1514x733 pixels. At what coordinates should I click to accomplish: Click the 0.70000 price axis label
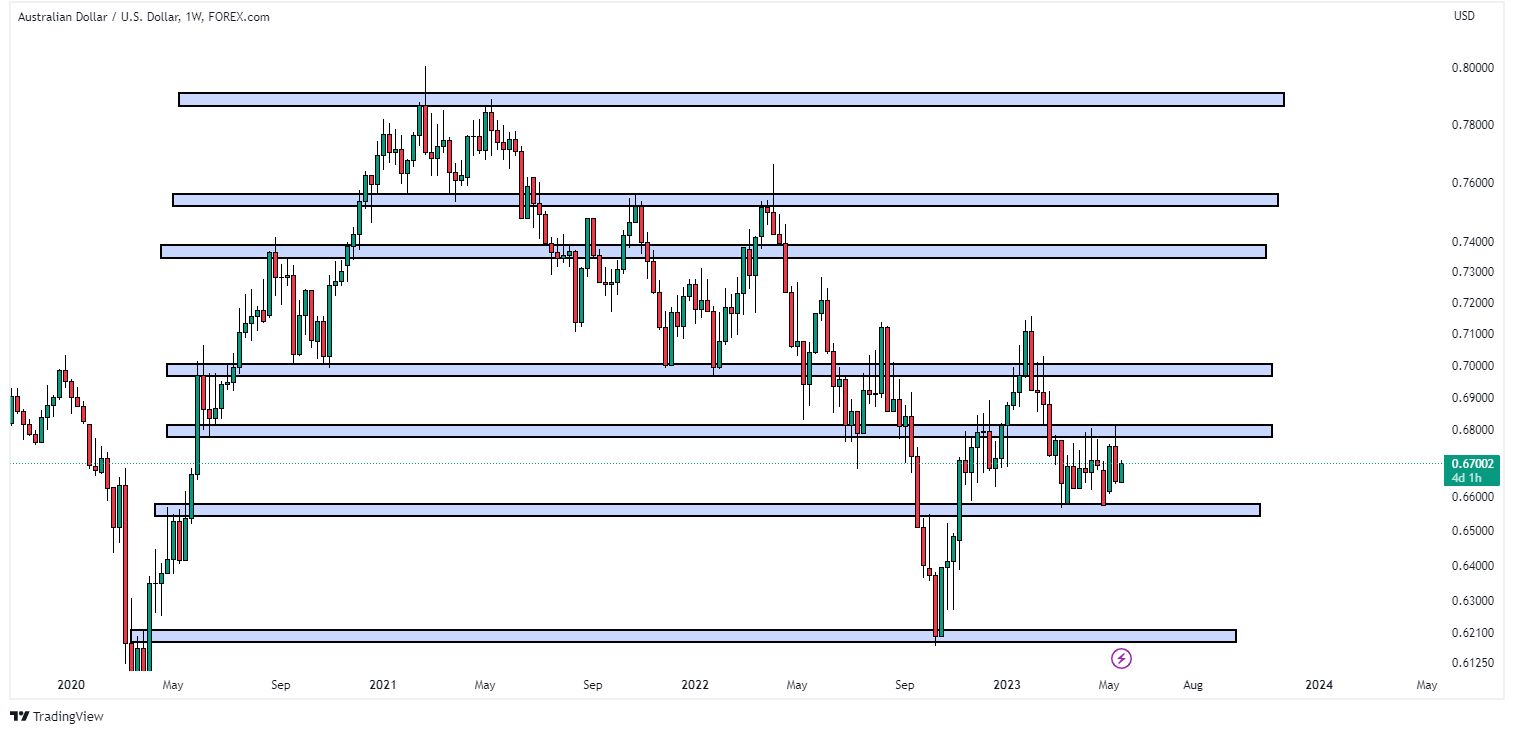pos(1472,366)
